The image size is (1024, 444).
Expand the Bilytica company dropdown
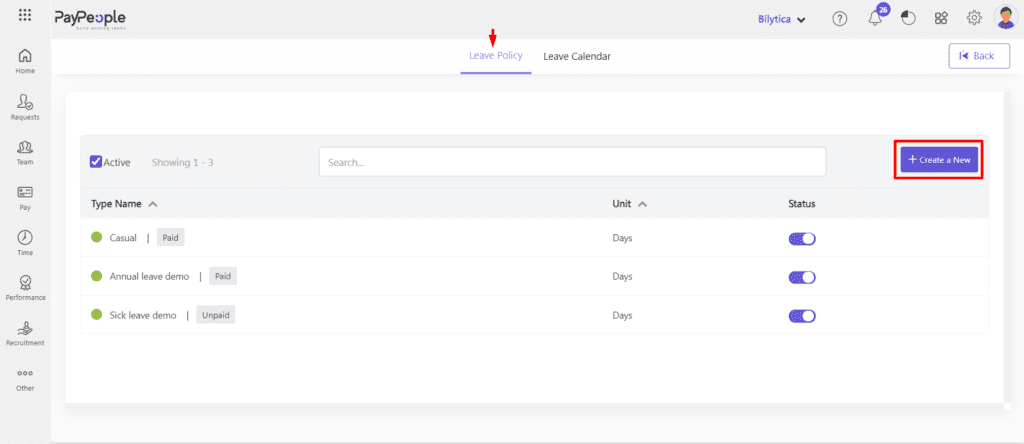(x=781, y=19)
